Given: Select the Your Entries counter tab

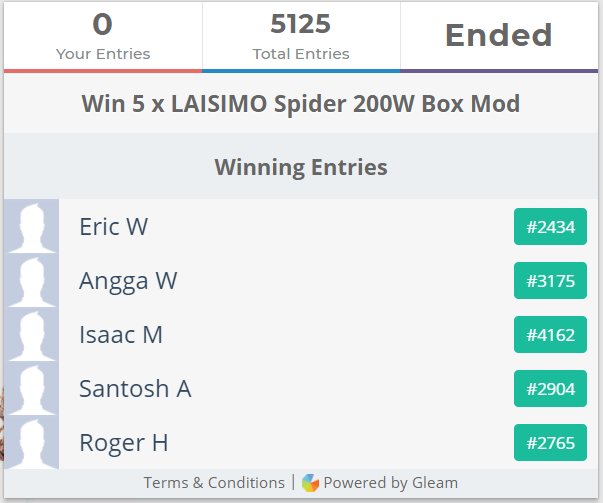Looking at the screenshot, I should 103,36.
